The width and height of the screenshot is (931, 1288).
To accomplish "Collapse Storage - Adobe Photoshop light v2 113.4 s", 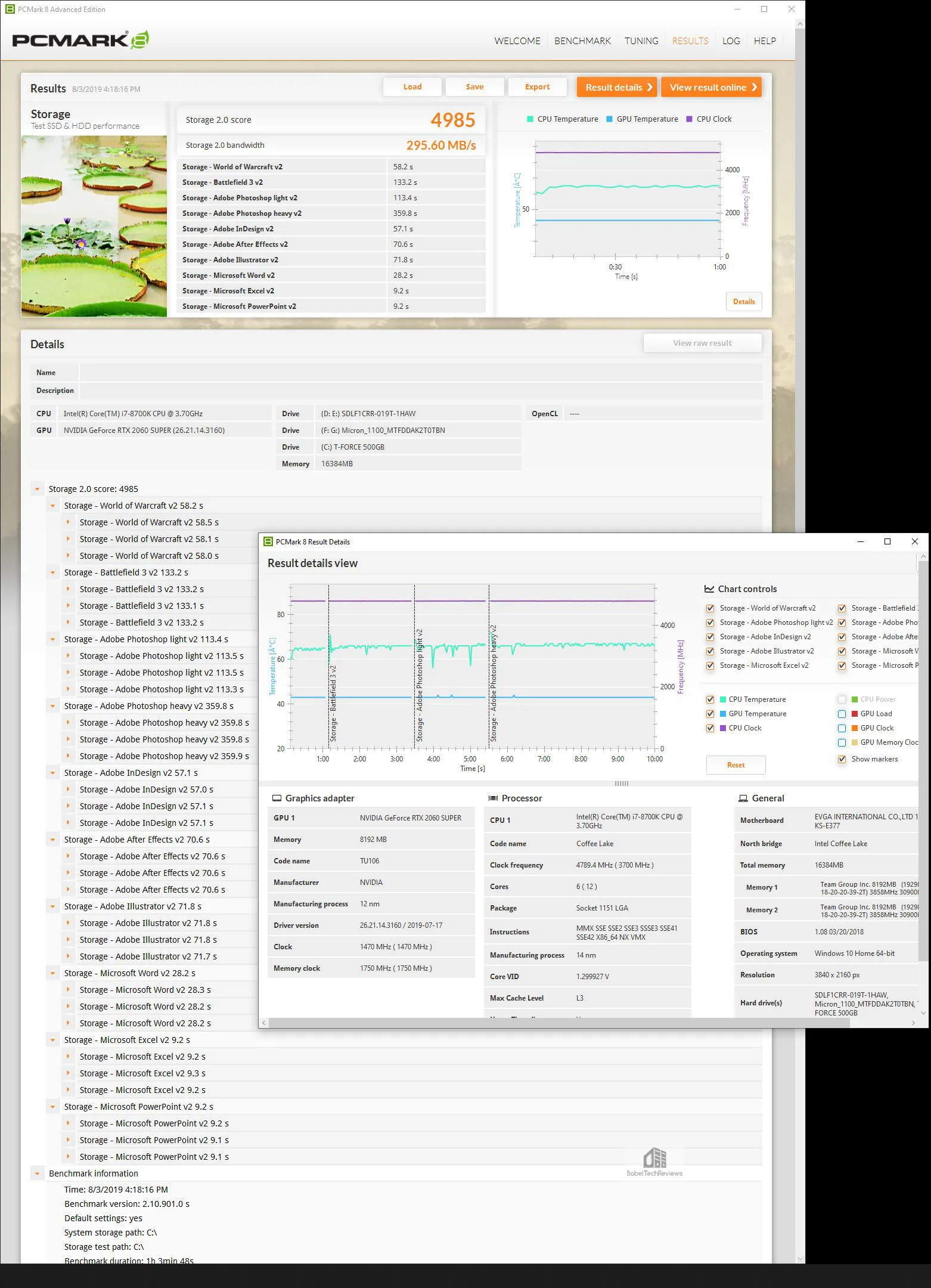I will (x=52, y=639).
